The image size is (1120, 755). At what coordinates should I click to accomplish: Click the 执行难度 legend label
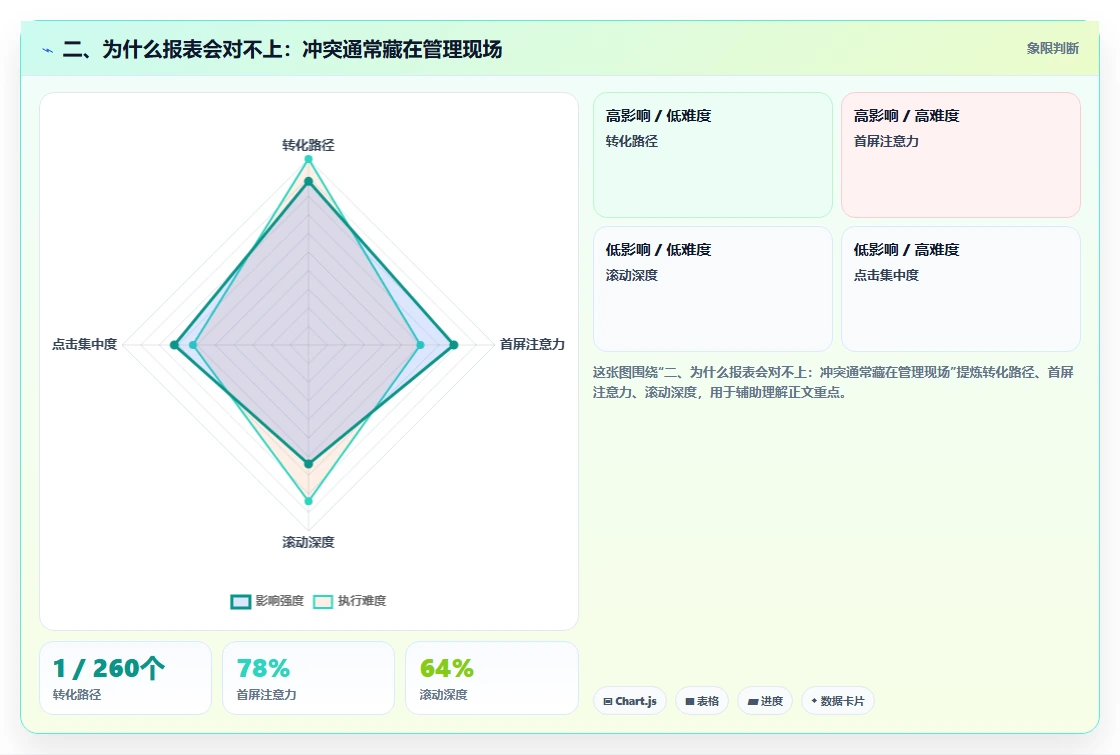pyautogui.click(x=362, y=601)
